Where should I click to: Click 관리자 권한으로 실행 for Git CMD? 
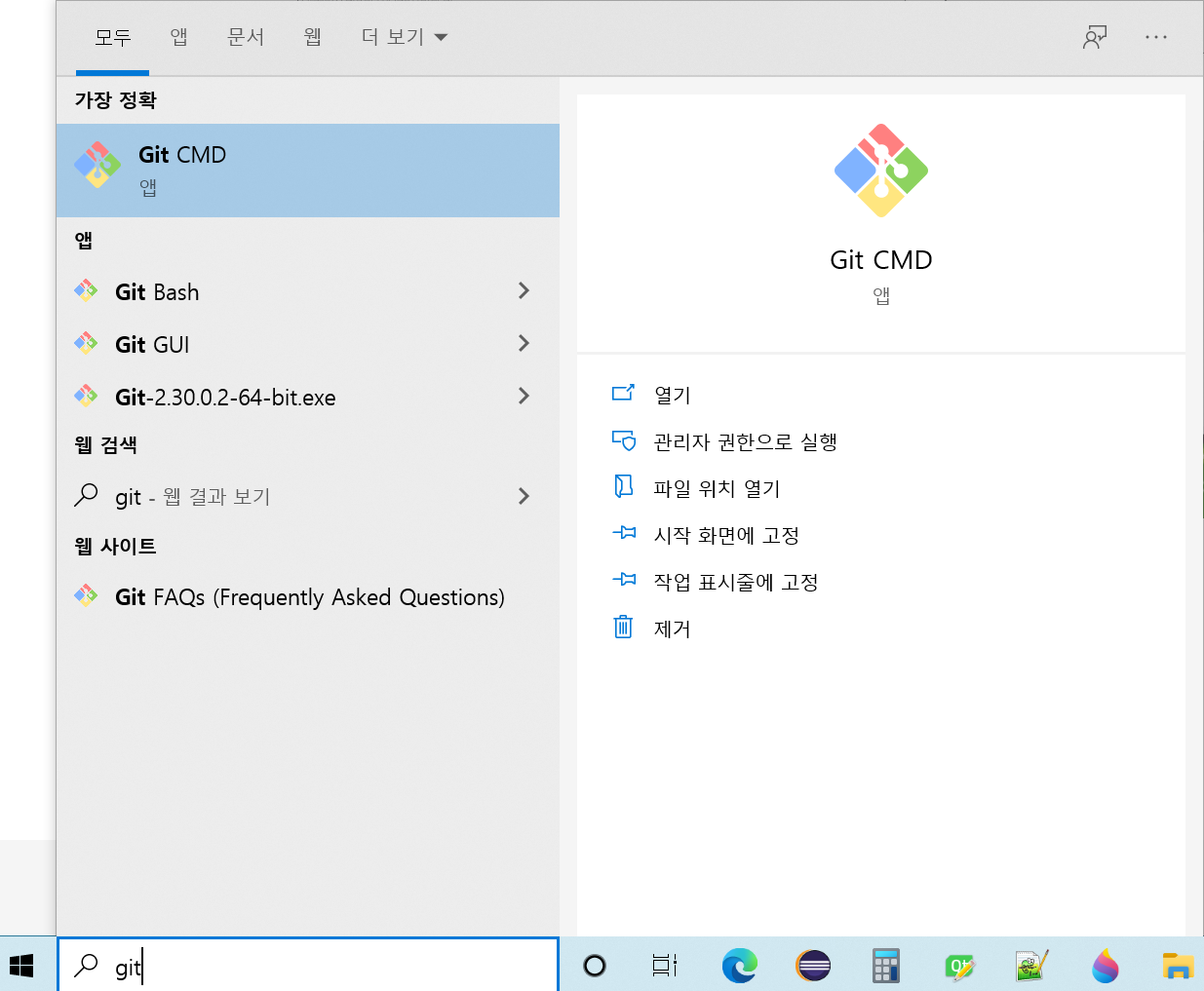pyautogui.click(x=745, y=442)
